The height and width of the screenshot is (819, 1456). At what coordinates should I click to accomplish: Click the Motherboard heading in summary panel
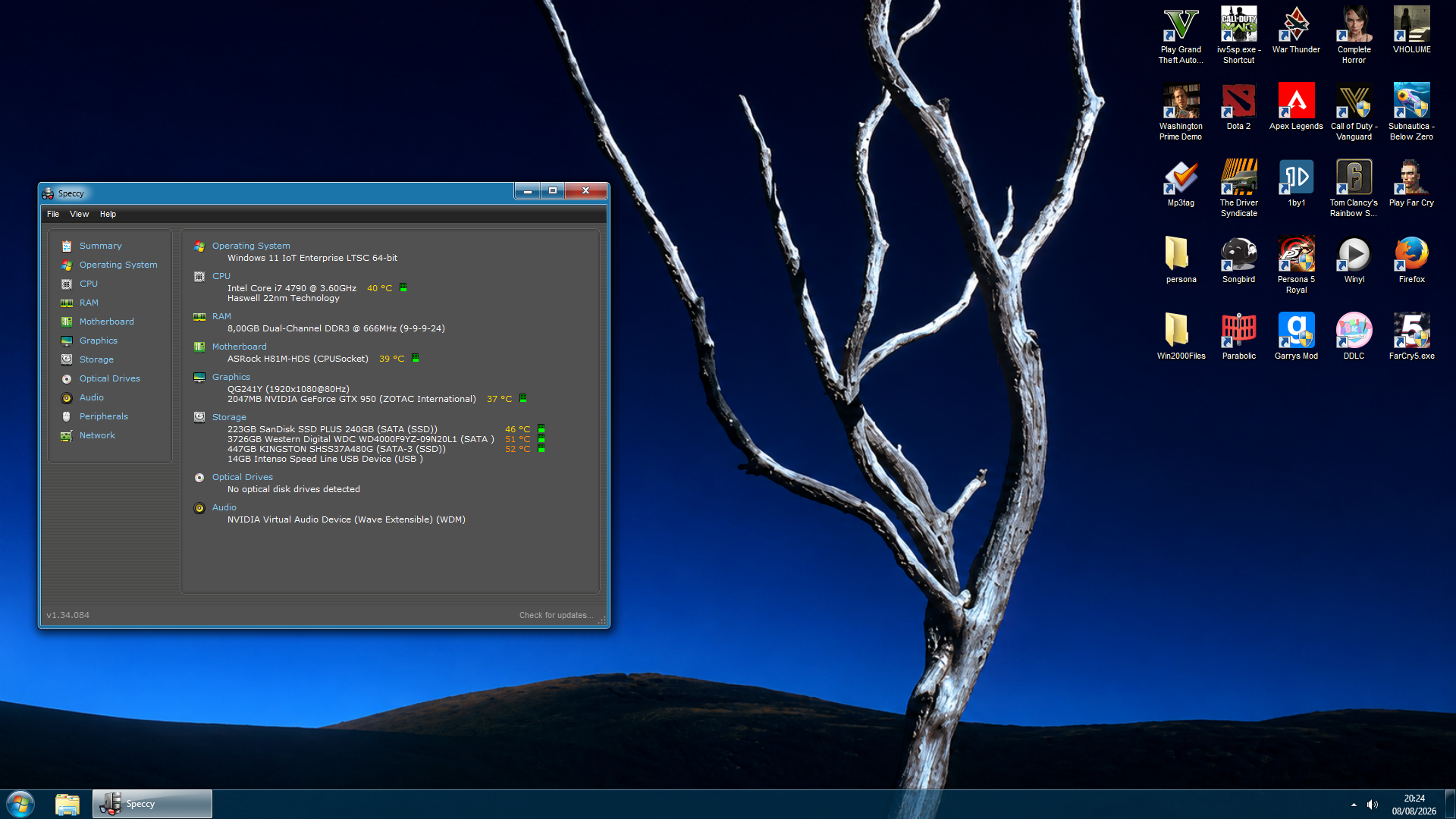(240, 347)
